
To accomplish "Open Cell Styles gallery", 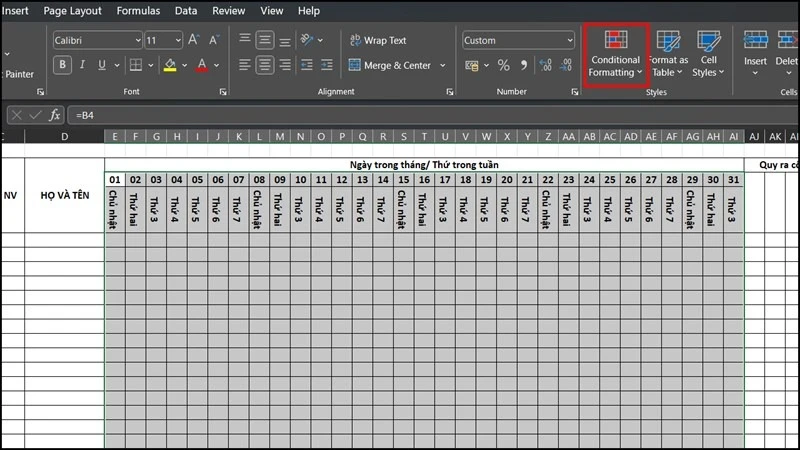I will click(708, 54).
